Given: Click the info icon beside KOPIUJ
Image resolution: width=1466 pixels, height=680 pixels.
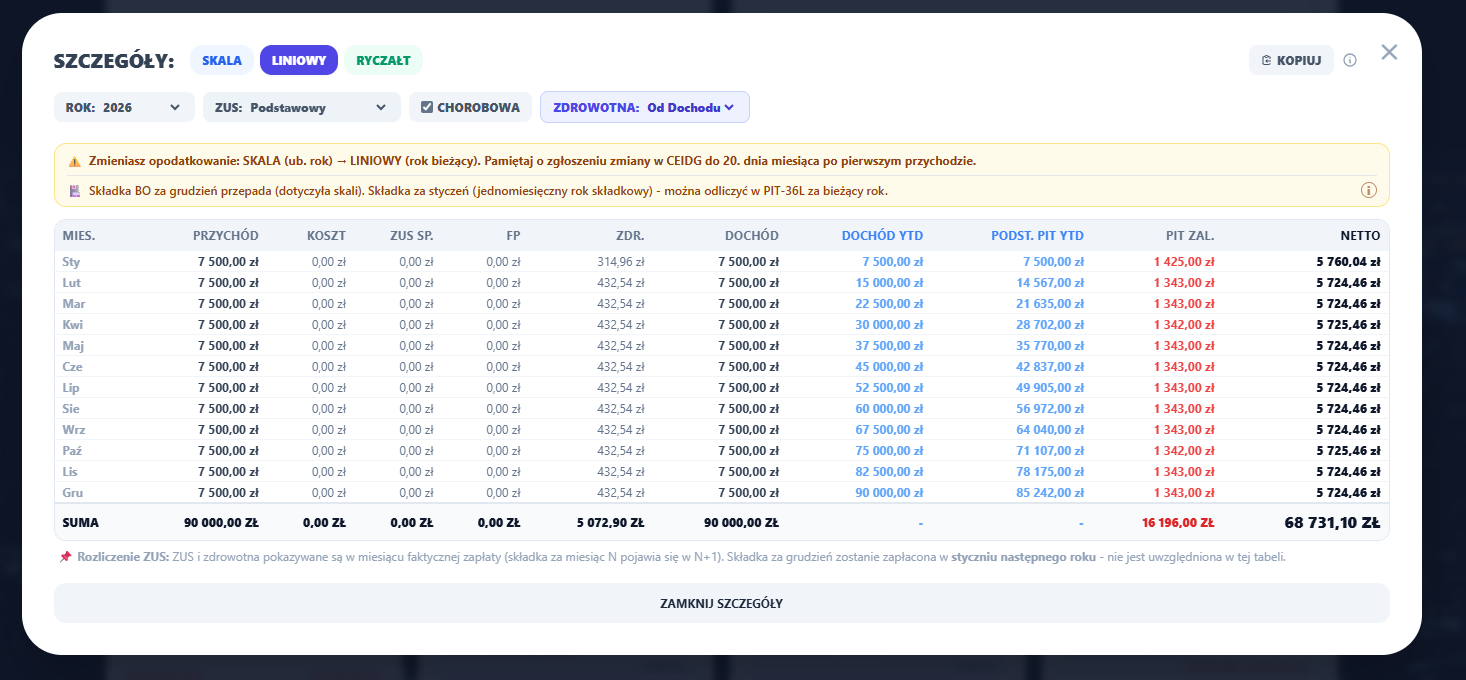Looking at the screenshot, I should coord(1350,60).
